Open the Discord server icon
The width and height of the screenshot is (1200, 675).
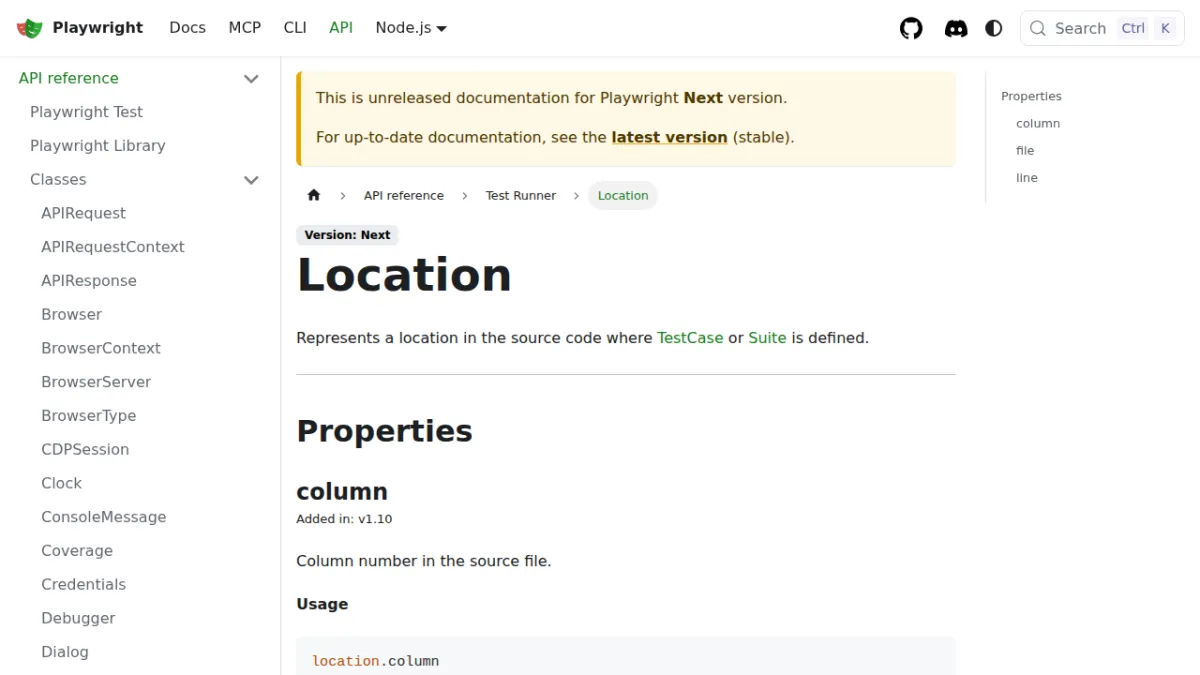[956, 28]
